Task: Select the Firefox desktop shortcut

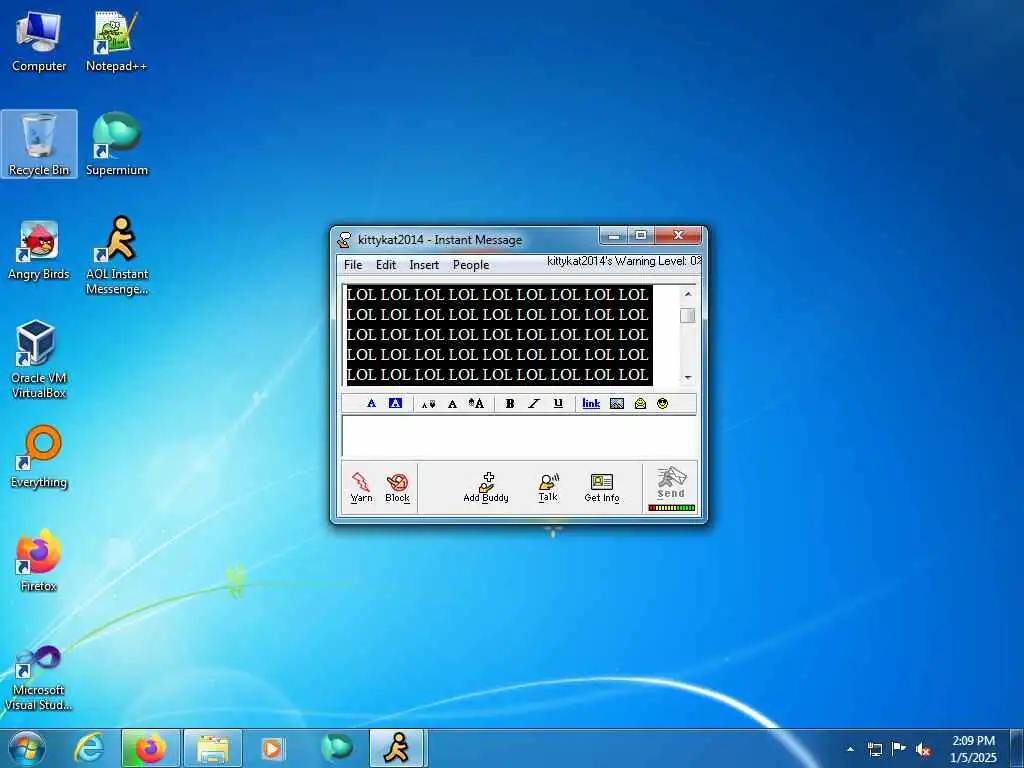Action: tap(39, 560)
